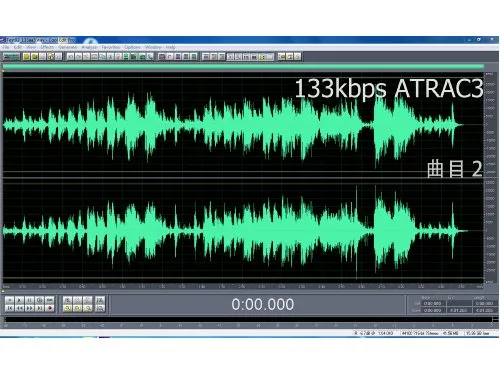This screenshot has width=500, height=375.
Task: Start recording with the red Record button
Action: [49, 308]
